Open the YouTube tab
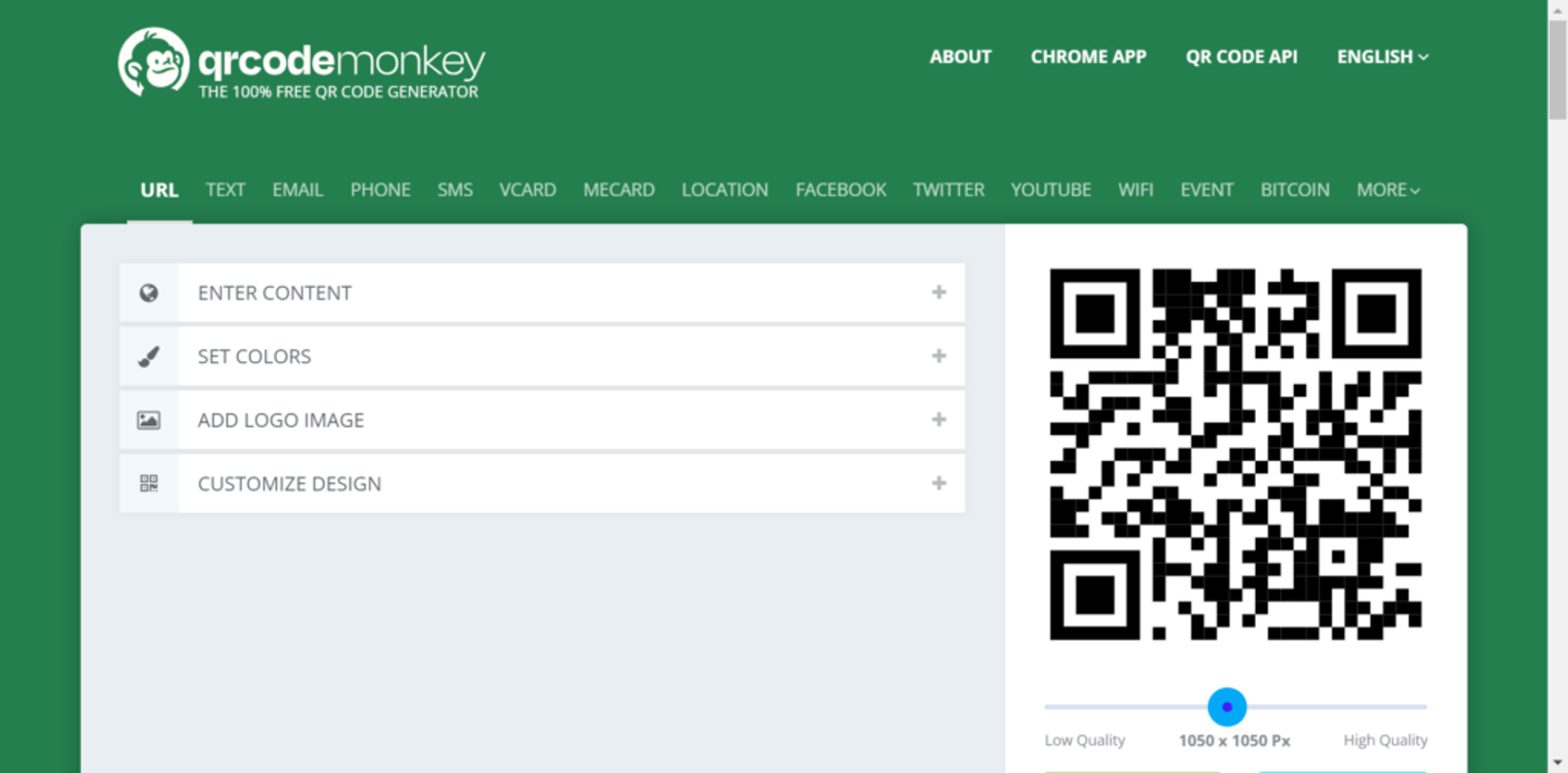Viewport: 1568px width, 773px height. (1051, 190)
